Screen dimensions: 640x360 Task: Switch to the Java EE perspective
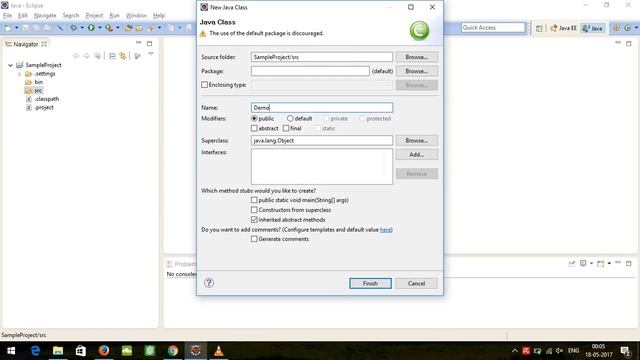click(x=563, y=28)
